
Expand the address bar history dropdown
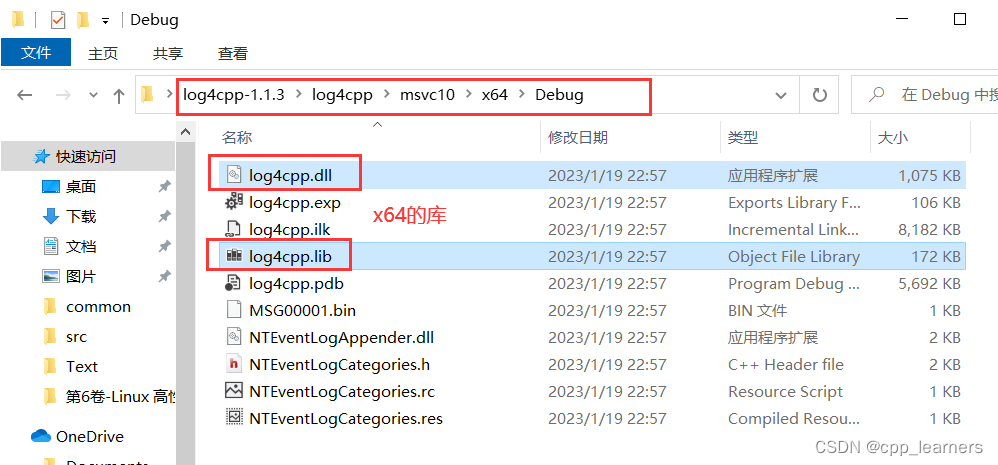tap(781, 95)
